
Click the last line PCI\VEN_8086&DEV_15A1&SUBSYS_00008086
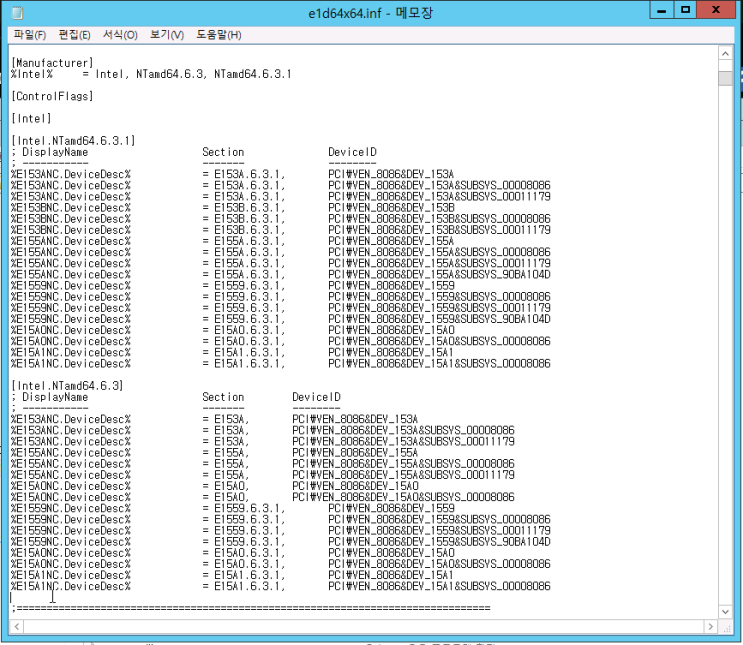coord(439,586)
